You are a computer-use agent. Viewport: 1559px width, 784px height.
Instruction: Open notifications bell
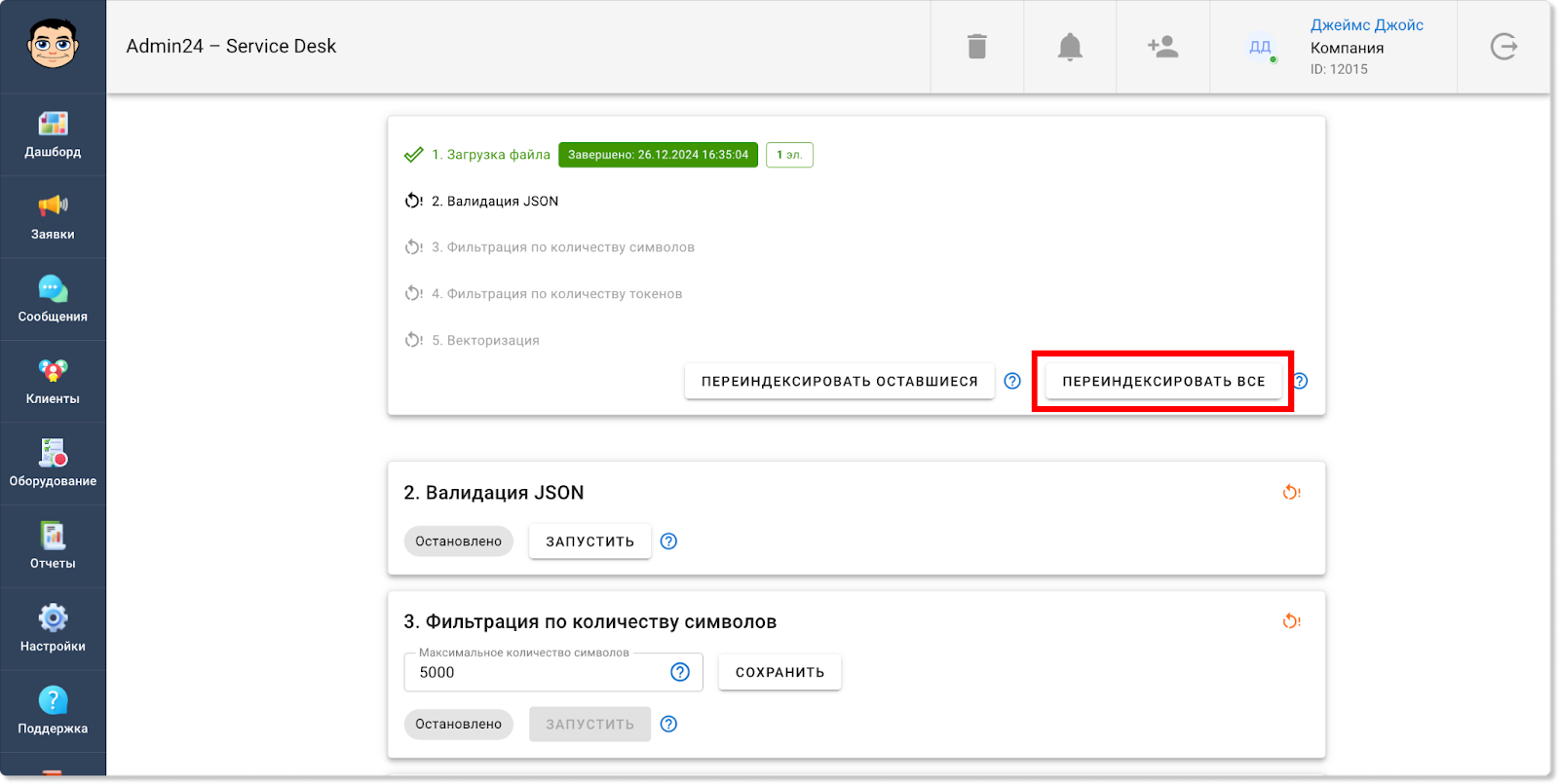[1070, 47]
